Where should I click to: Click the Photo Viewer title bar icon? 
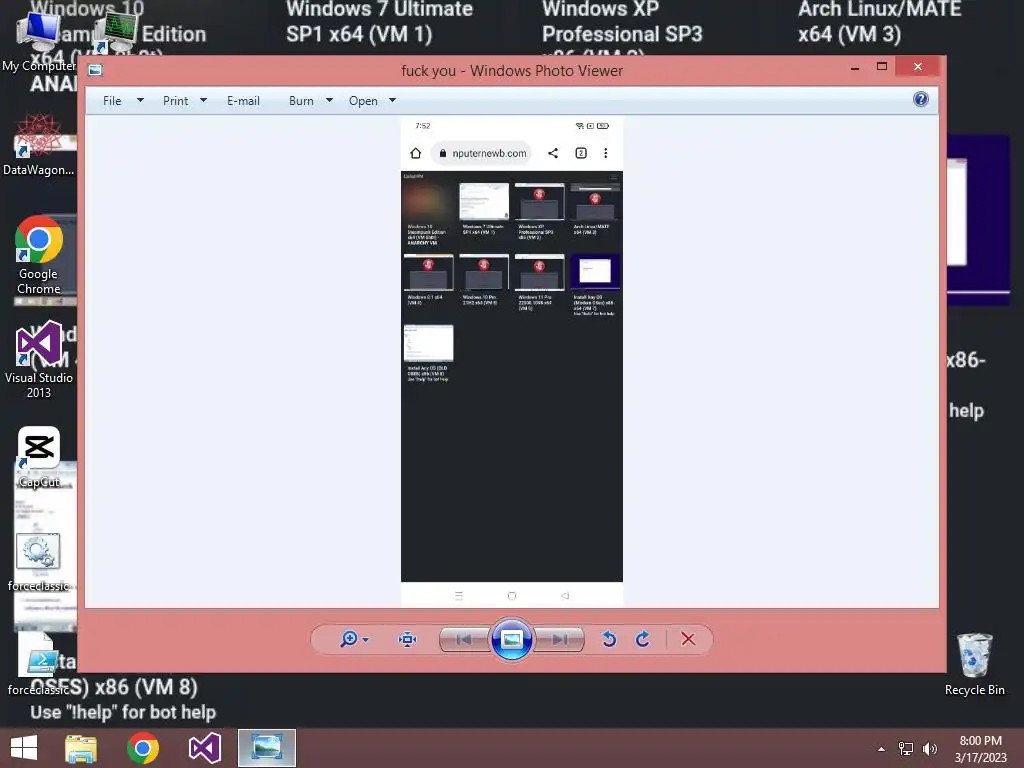tap(95, 70)
